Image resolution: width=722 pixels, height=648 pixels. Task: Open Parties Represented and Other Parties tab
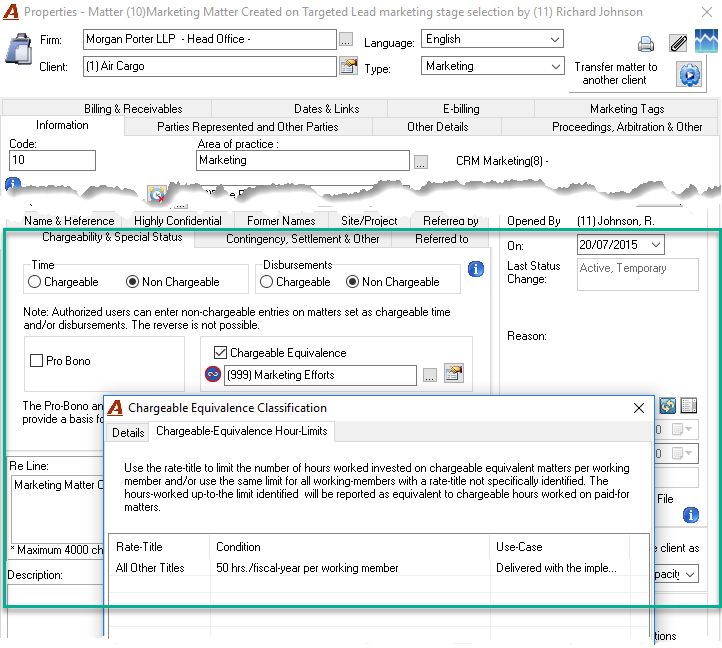pyautogui.click(x=248, y=127)
